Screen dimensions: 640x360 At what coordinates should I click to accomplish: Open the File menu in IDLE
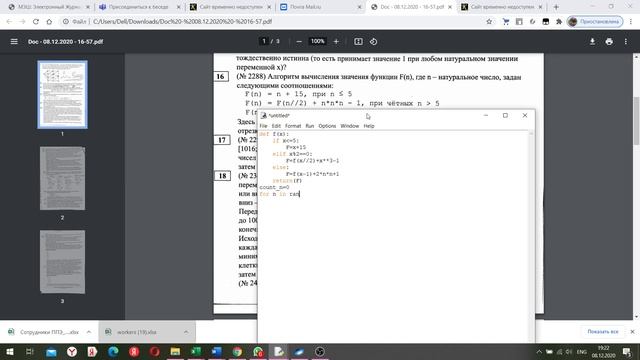pos(263,126)
